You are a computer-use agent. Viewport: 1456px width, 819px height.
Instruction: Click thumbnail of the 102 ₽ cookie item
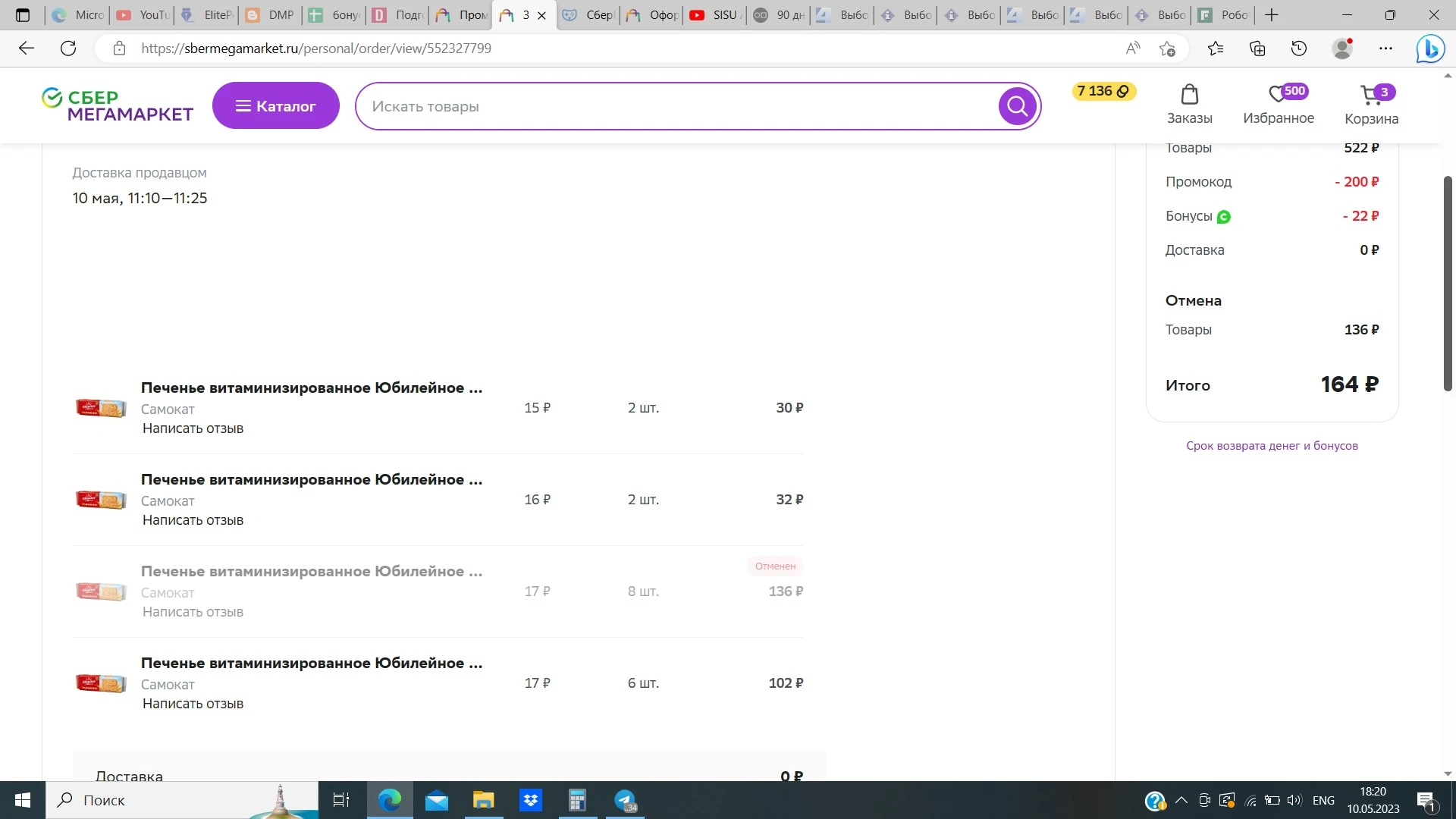[x=101, y=683]
